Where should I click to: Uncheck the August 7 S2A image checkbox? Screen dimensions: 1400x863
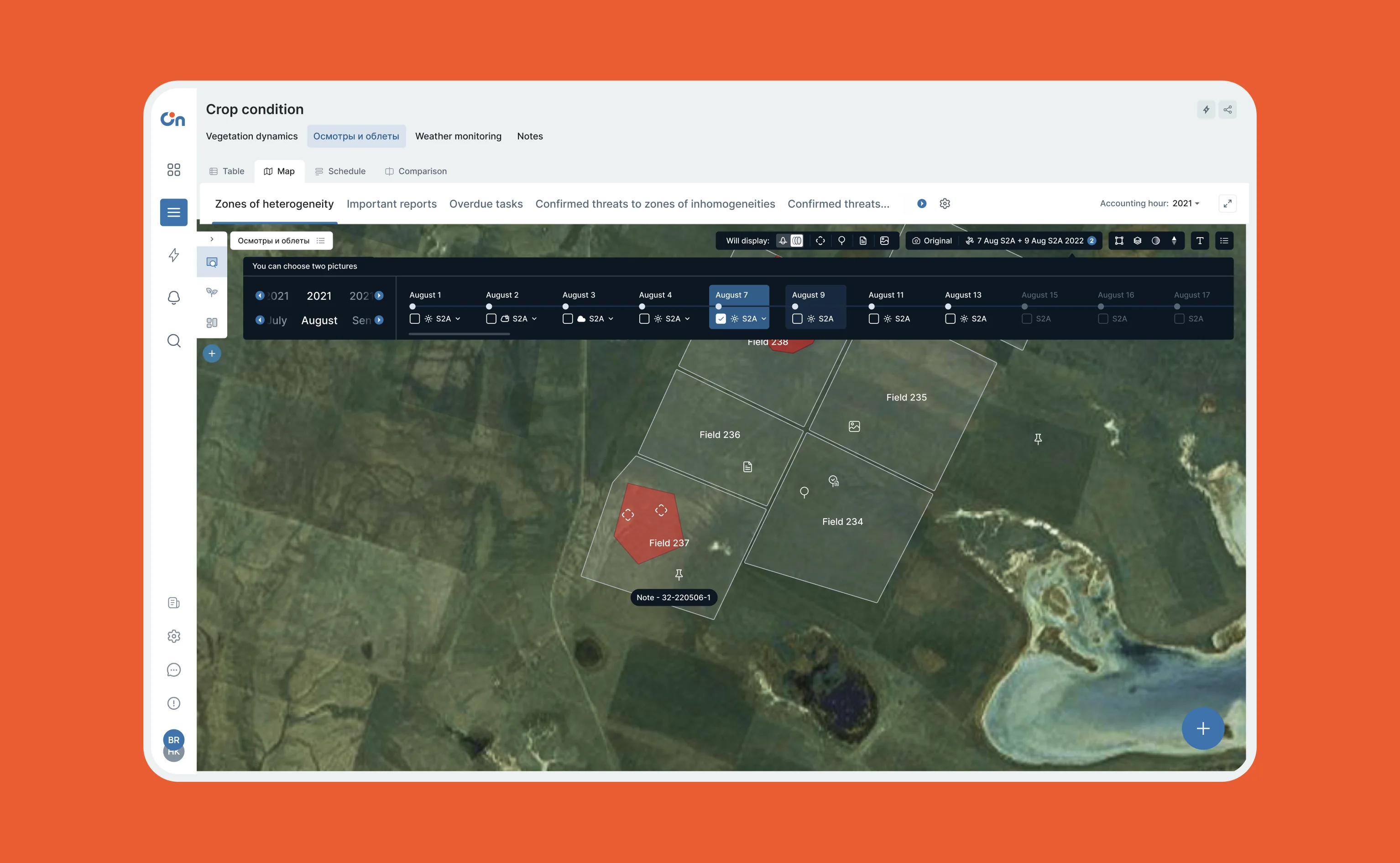(721, 319)
